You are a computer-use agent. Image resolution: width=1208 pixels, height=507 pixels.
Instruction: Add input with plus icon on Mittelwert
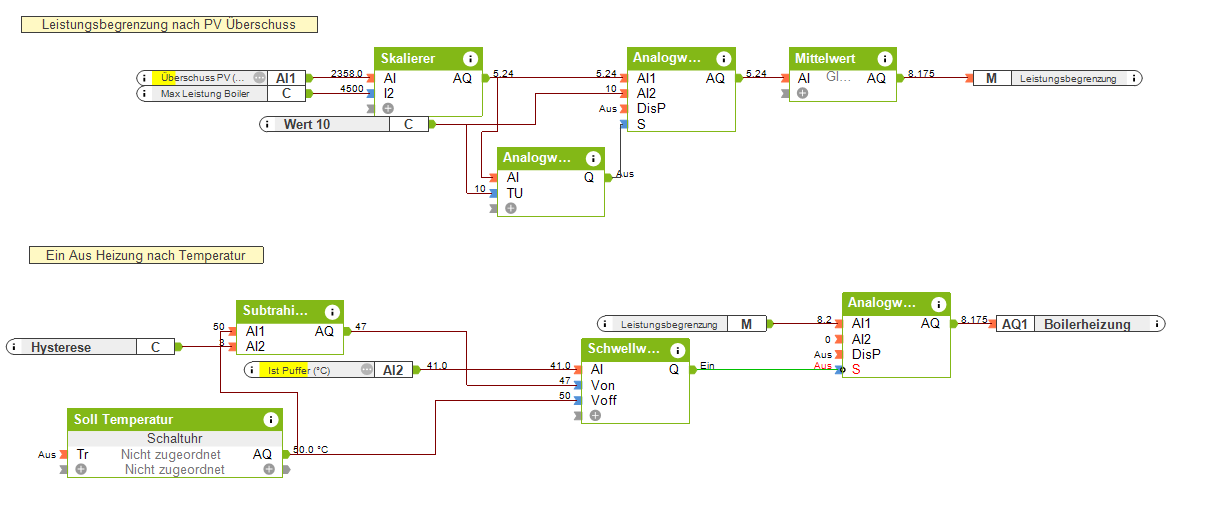801,93
